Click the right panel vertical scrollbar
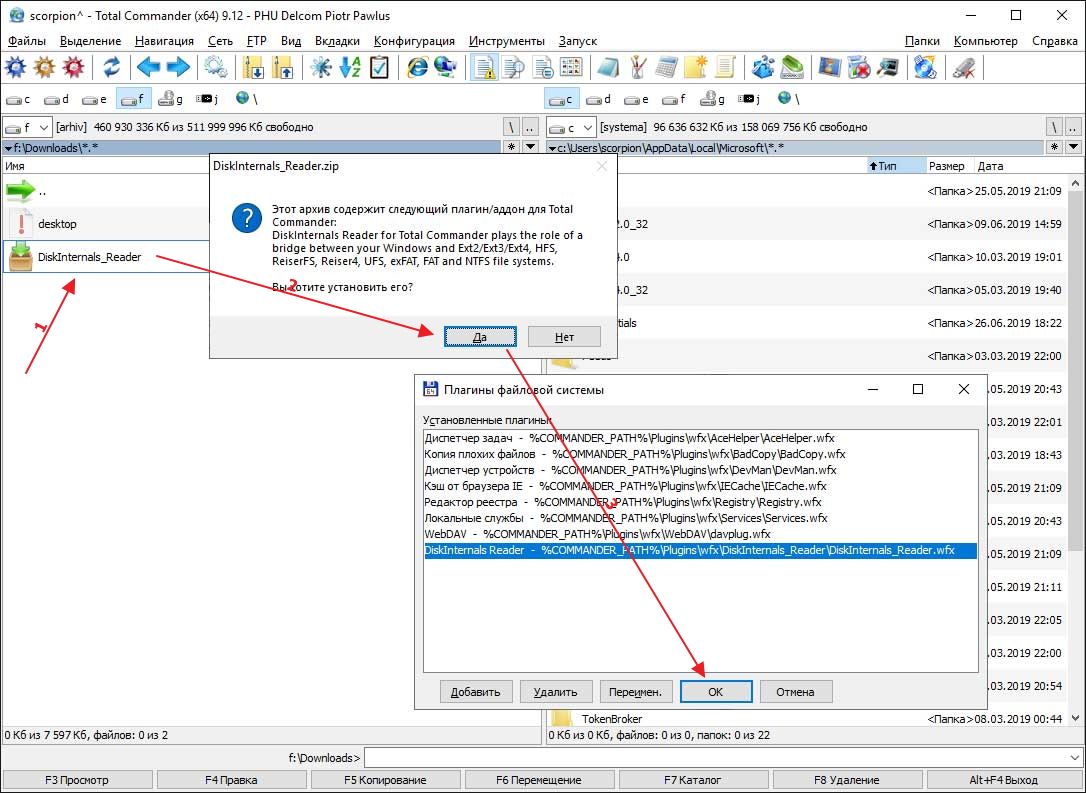This screenshot has height=793, width=1086. (x=1076, y=400)
